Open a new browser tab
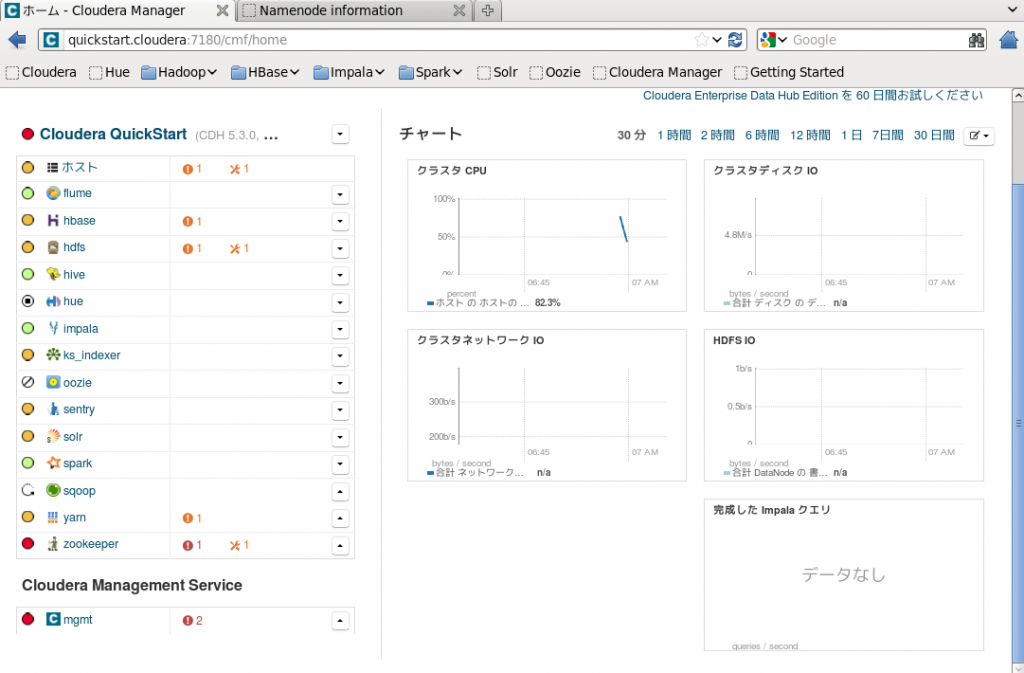This screenshot has width=1024, height=673. click(x=488, y=10)
